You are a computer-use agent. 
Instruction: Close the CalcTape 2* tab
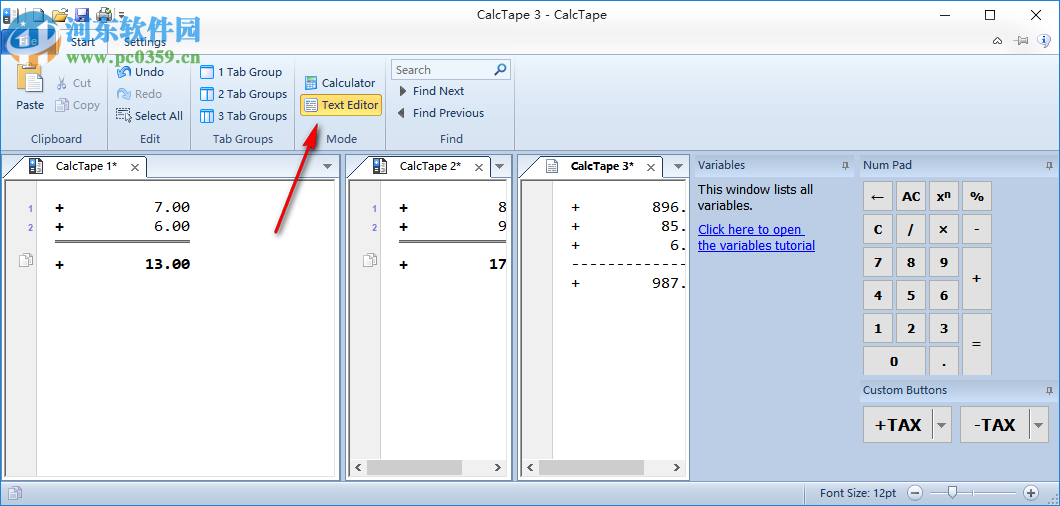478,168
